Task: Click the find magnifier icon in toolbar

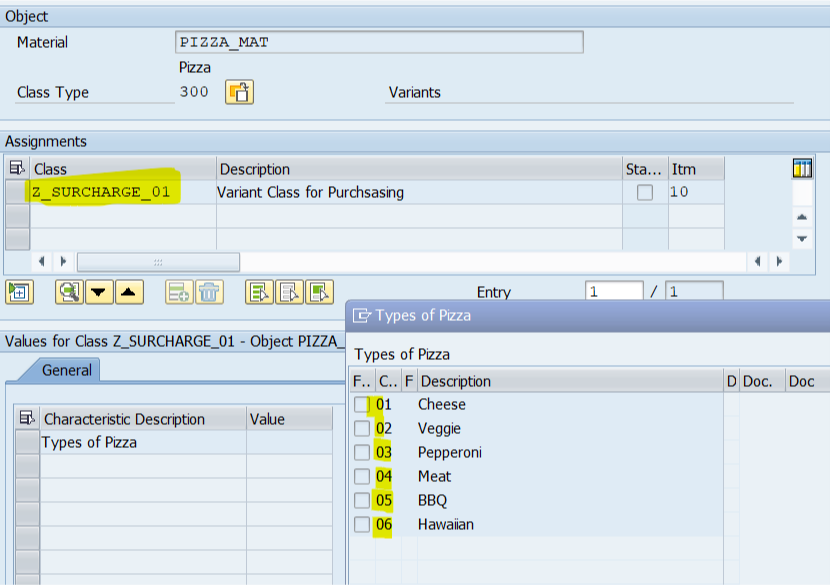Action: [68, 292]
